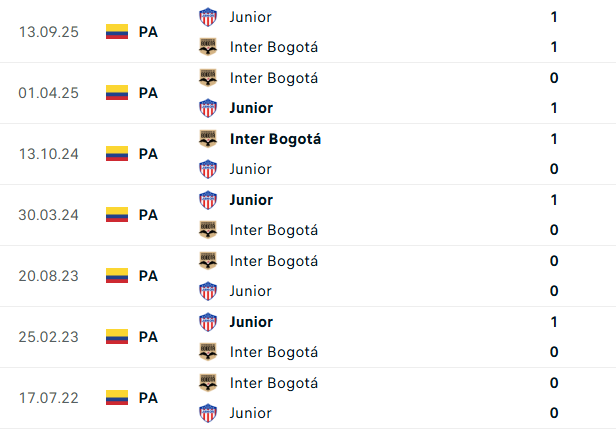Click Colombia flag in 20.08.23 row
The image size is (616, 429).
pyautogui.click(x=117, y=275)
